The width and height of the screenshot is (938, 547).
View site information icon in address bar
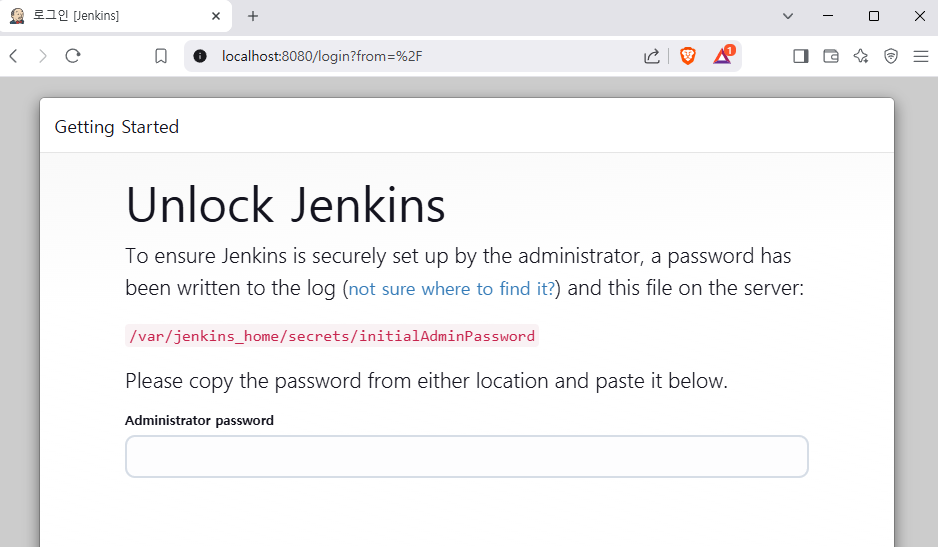coord(200,56)
